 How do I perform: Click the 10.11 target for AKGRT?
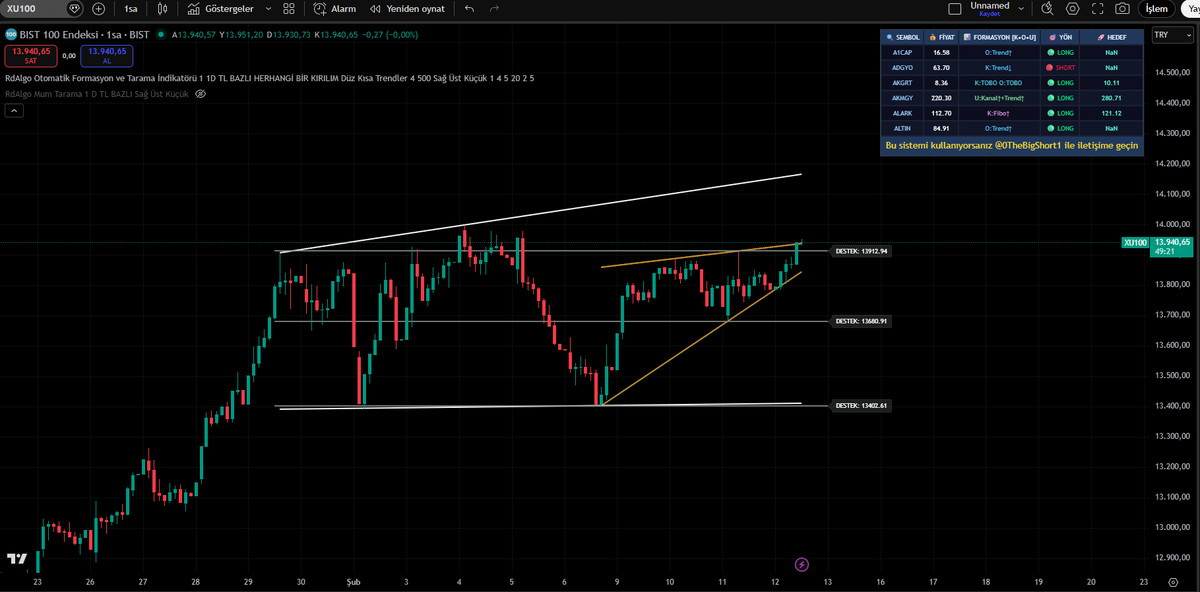[x=1111, y=83]
